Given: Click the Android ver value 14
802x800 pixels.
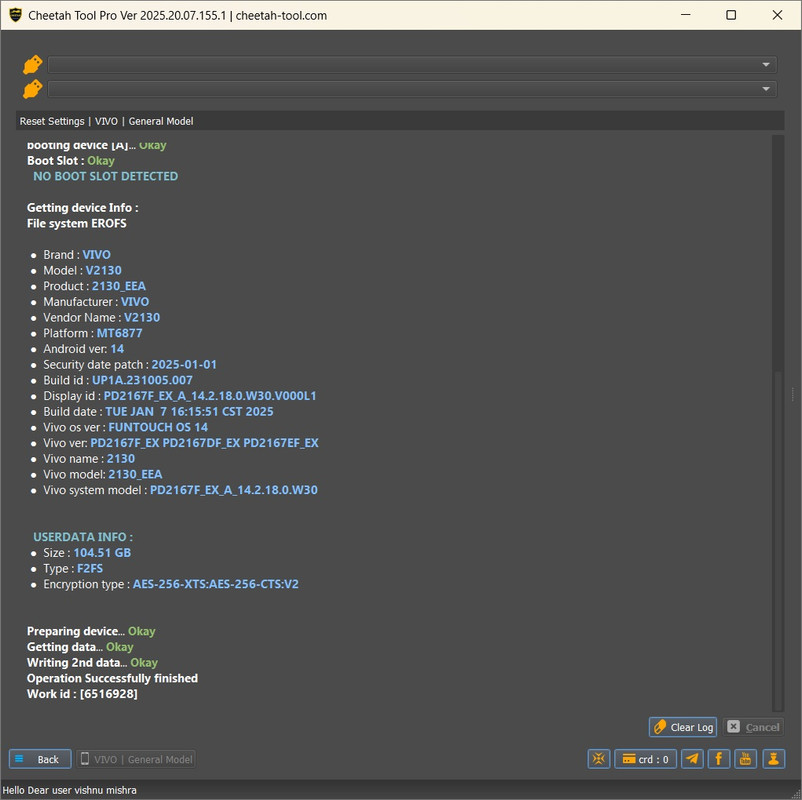Looking at the screenshot, I should pos(117,349).
